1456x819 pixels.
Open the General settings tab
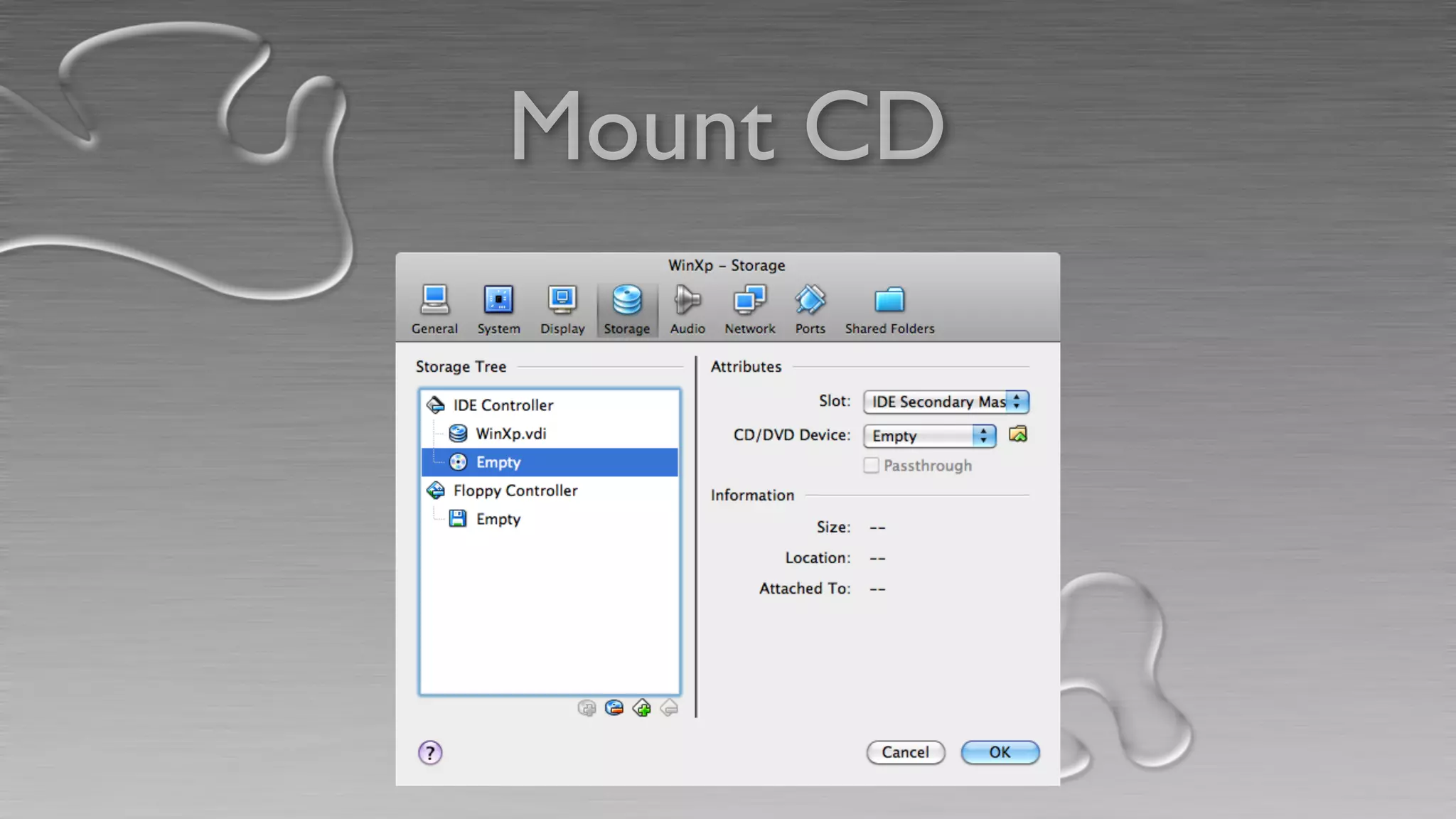(434, 310)
